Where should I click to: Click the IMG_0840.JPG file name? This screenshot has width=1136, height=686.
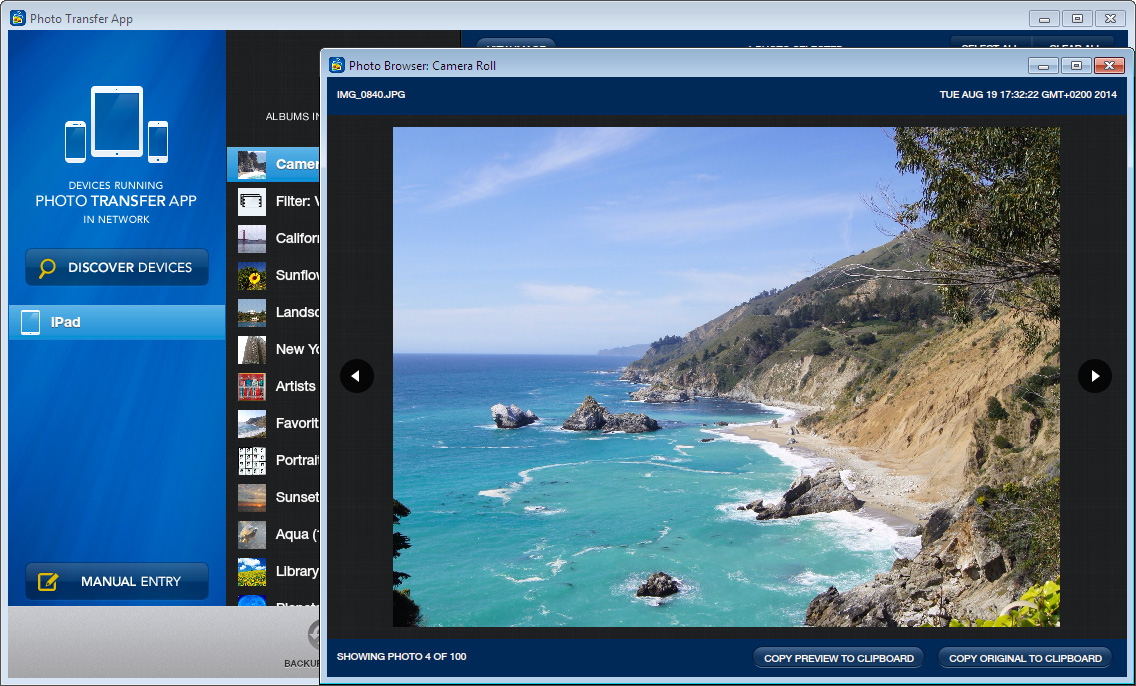point(371,94)
